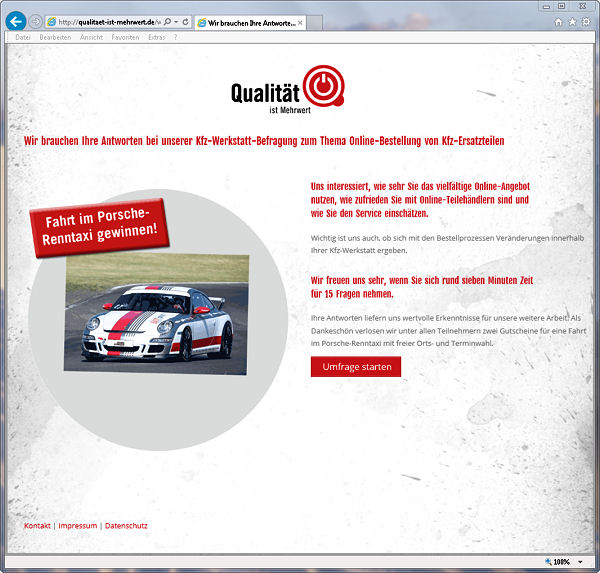The image size is (600, 573).
Task: Open the Home page icon
Action: pos(558,21)
